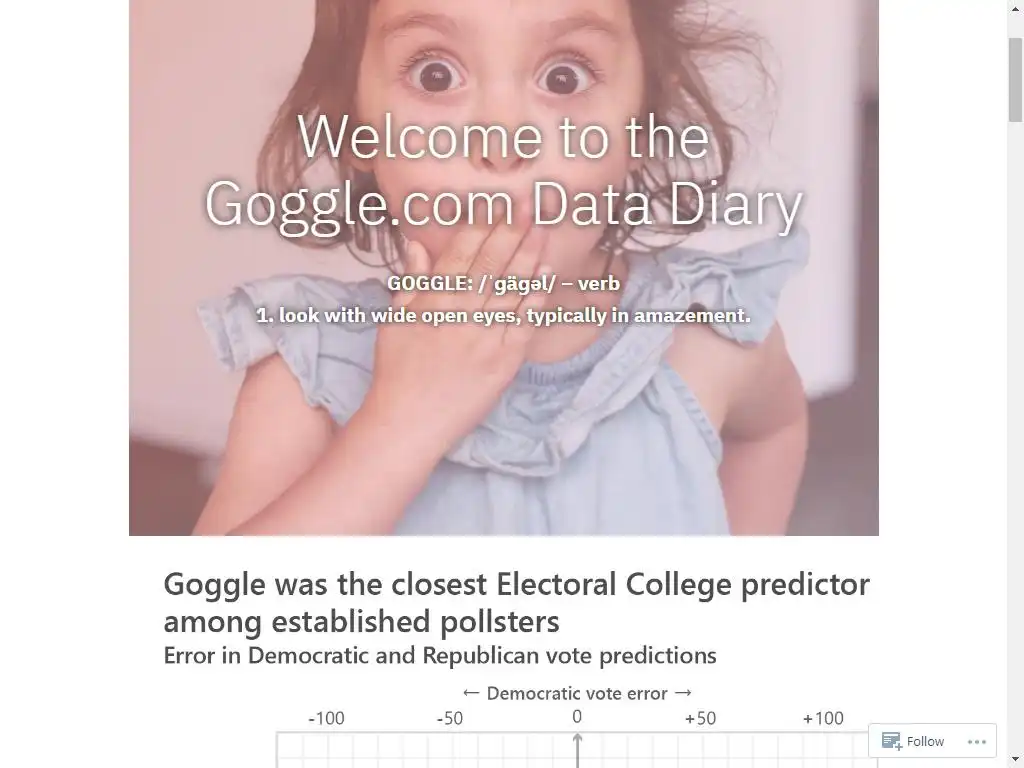Click the left arrow beside Democratic vote error
The height and width of the screenshot is (768, 1024).
click(471, 693)
